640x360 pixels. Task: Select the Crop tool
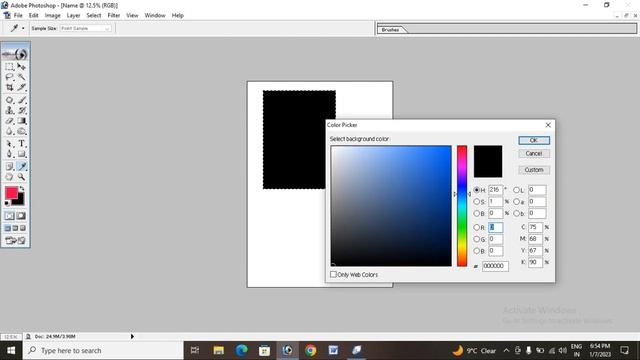point(9,87)
